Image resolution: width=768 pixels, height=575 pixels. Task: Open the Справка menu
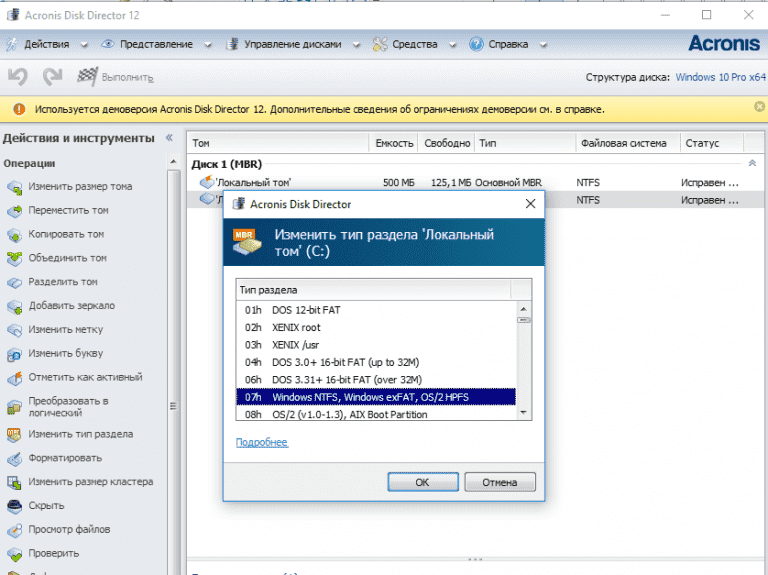[508, 44]
